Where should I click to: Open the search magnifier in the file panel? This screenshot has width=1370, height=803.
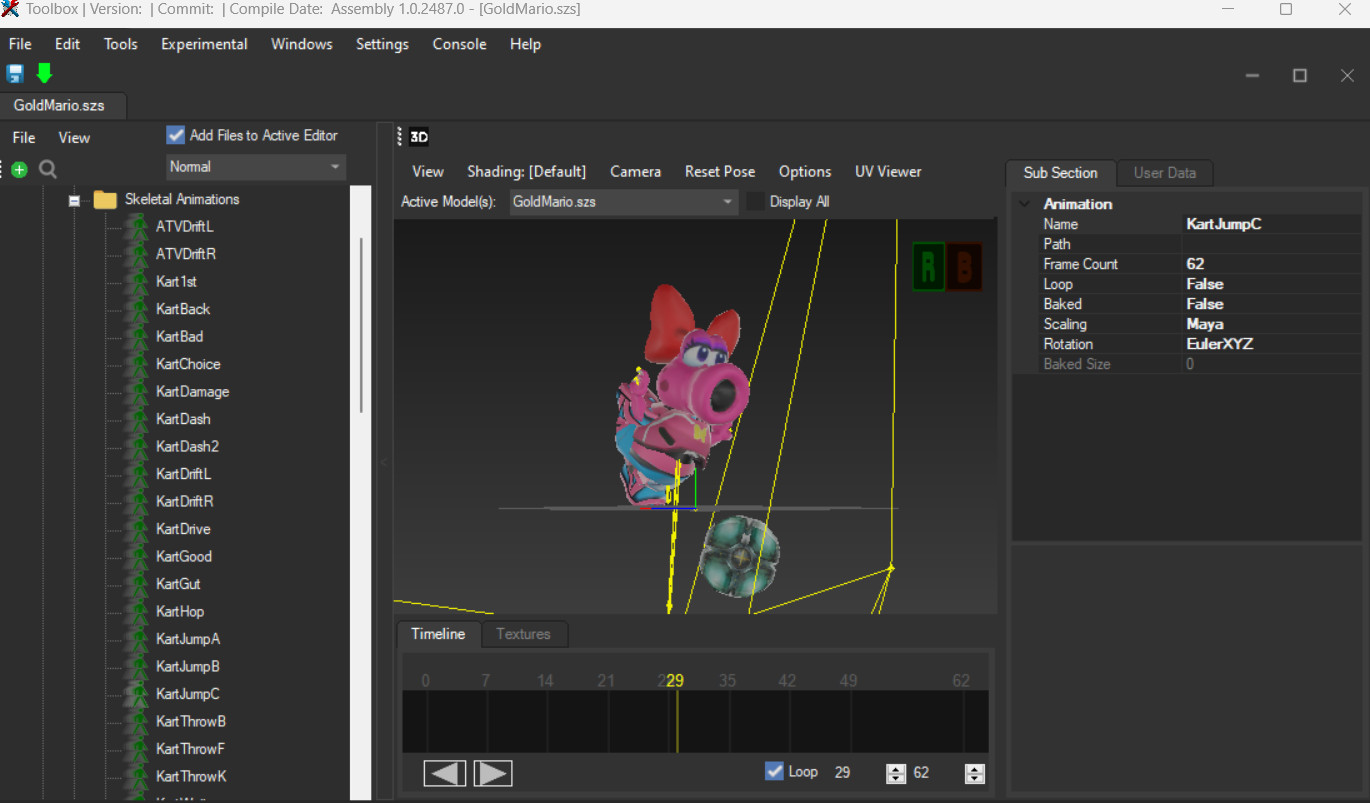pyautogui.click(x=46, y=168)
